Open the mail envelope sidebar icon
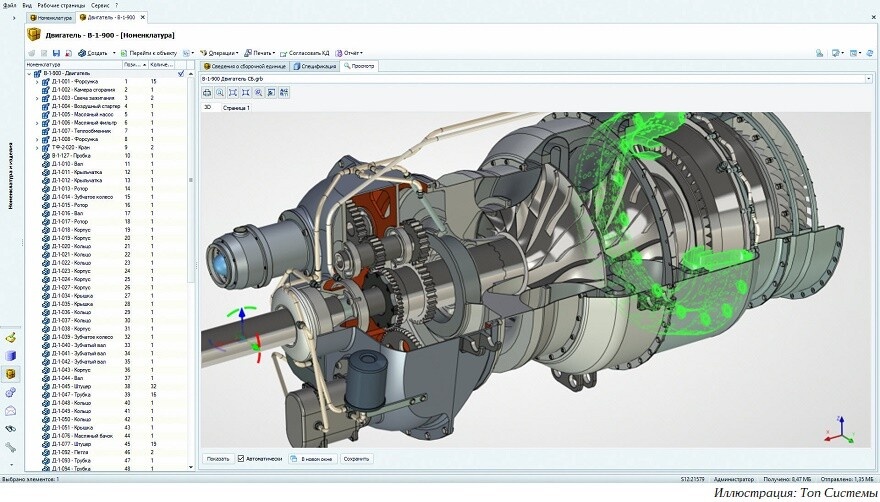 pyautogui.click(x=11, y=411)
